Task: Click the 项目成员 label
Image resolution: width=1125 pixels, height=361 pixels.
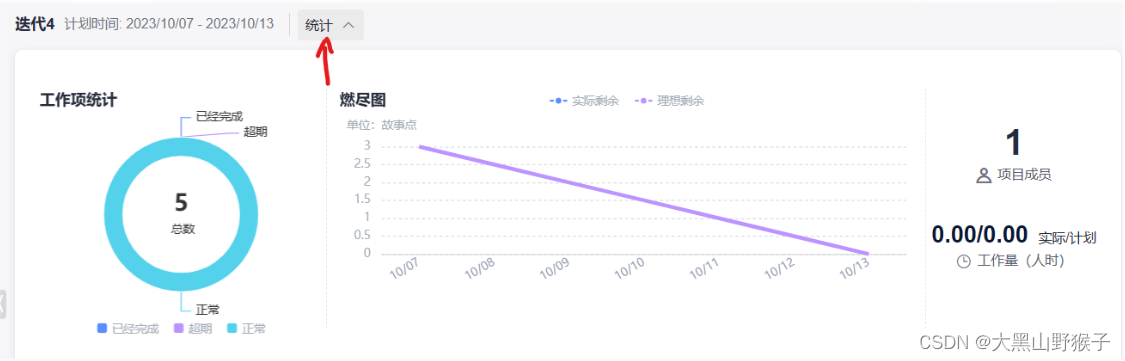Action: click(1025, 174)
